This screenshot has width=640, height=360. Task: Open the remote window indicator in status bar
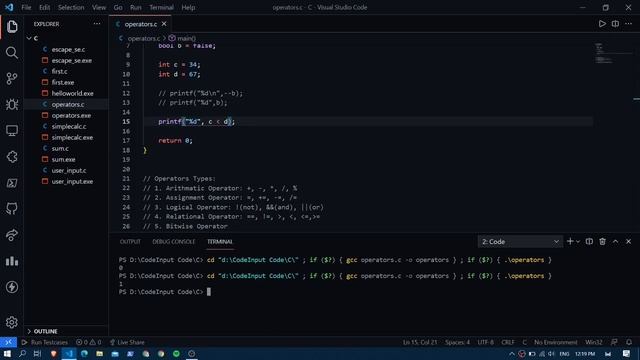pyautogui.click(x=8, y=342)
